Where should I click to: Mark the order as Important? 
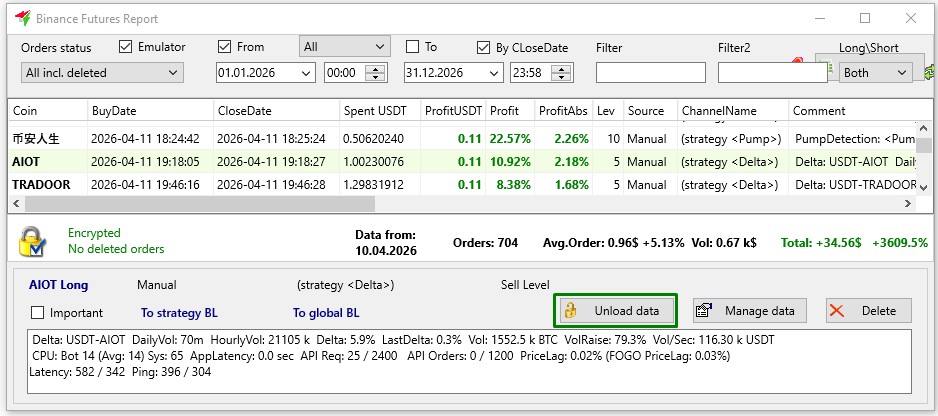39,312
